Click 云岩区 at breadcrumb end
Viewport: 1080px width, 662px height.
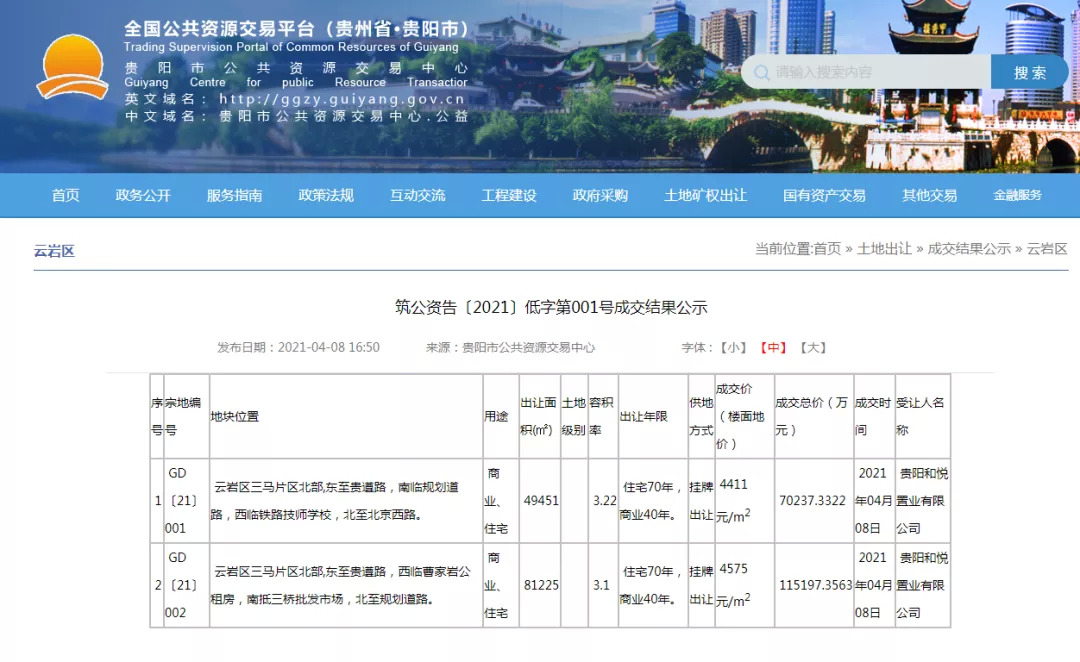[x=1047, y=249]
